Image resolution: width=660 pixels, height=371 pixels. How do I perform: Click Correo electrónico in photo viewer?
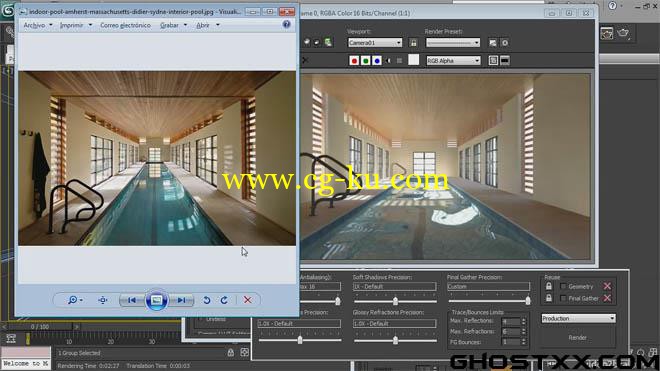click(x=125, y=25)
